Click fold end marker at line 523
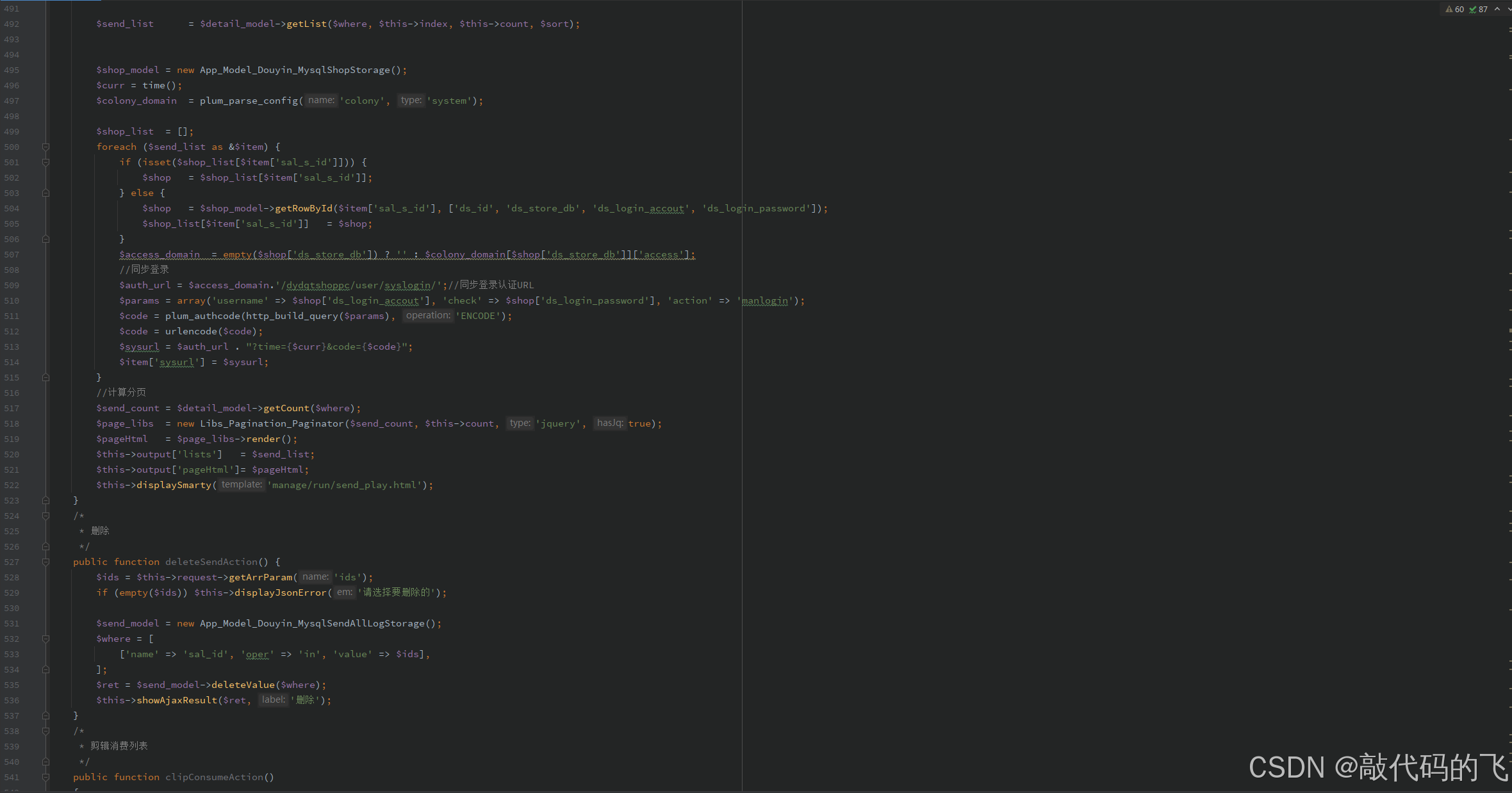This screenshot has width=1512, height=793. tap(45, 500)
